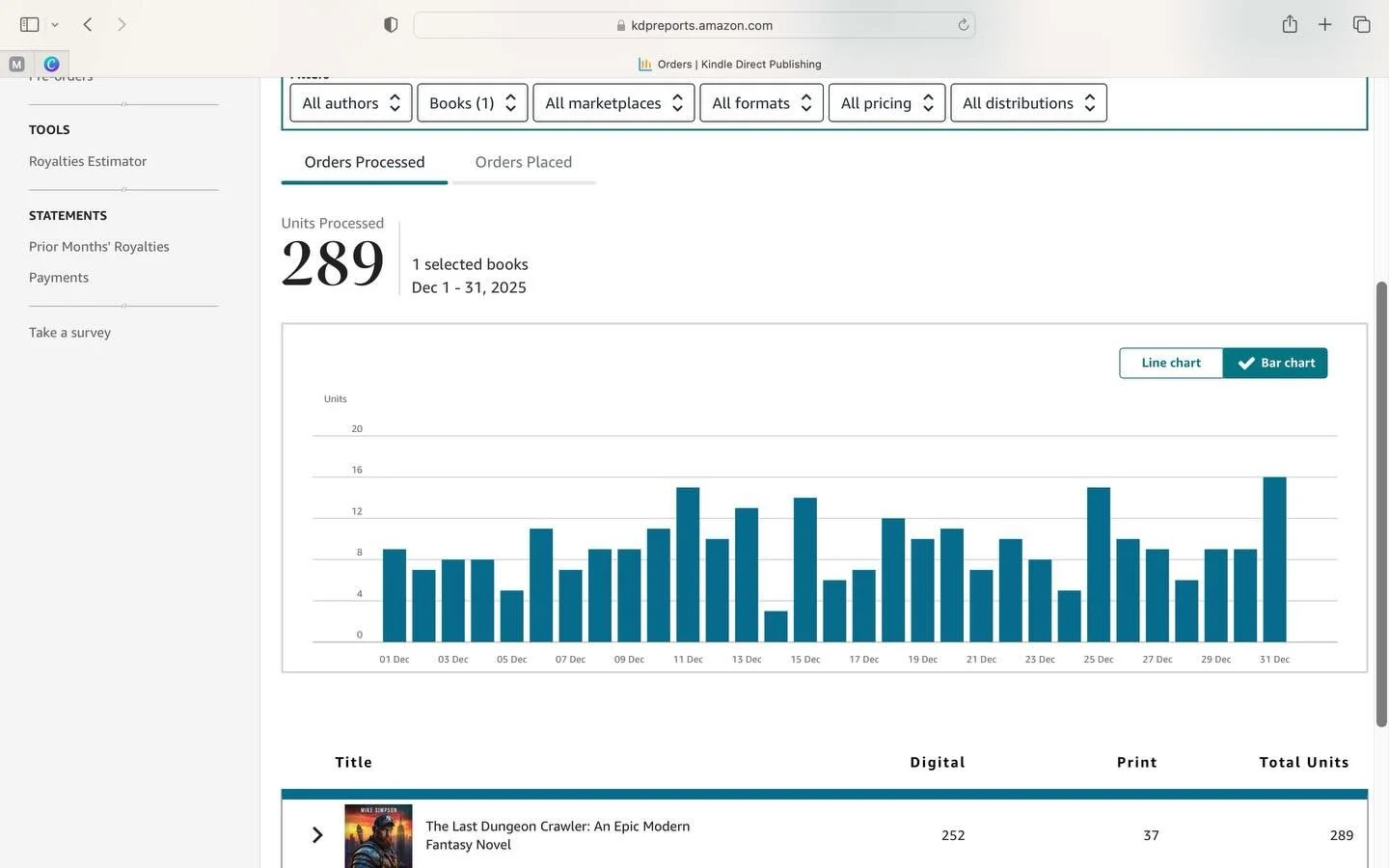Open the privacy shield icon
1389x868 pixels.
tap(391, 25)
